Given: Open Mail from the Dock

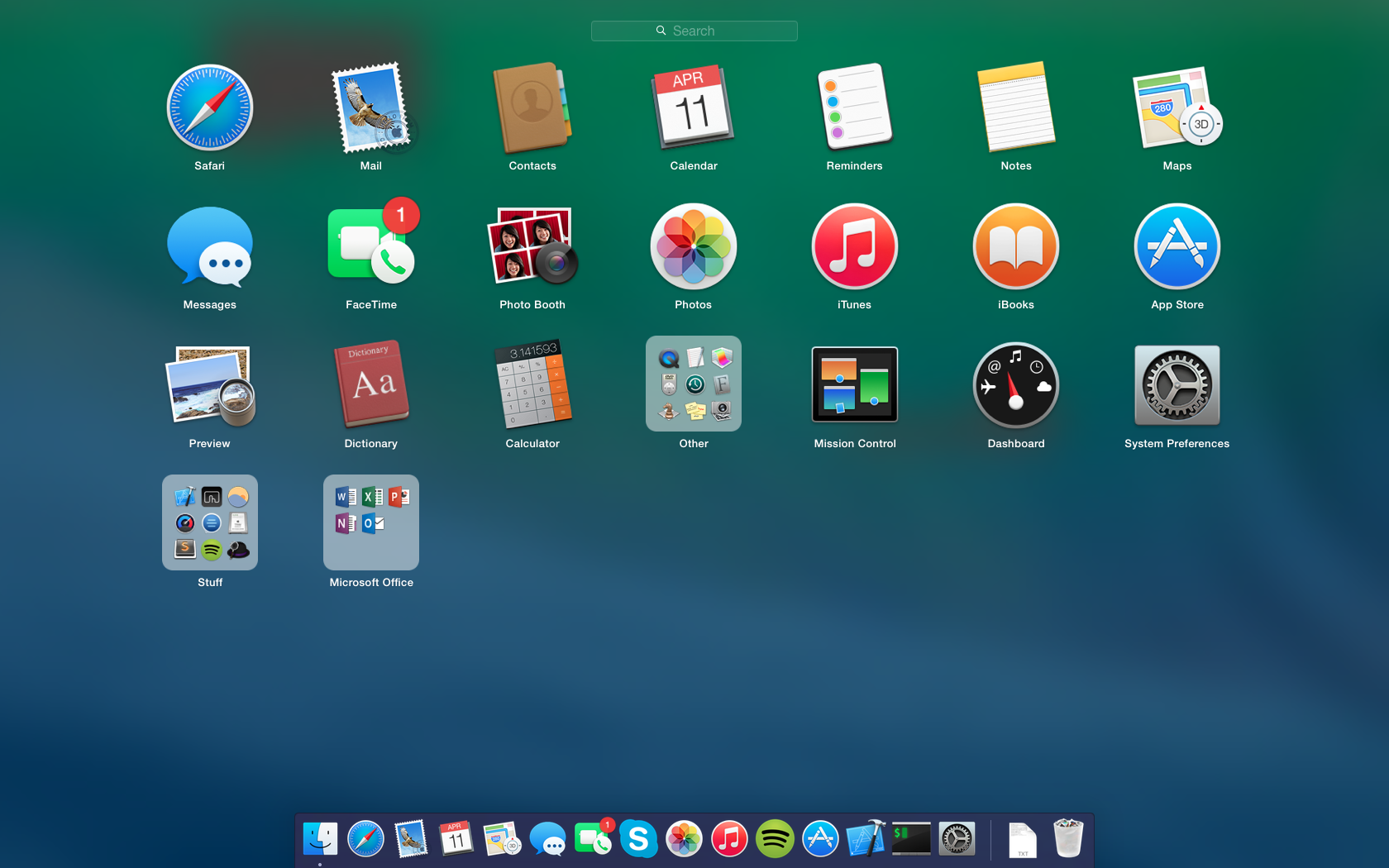Looking at the screenshot, I should 411,839.
